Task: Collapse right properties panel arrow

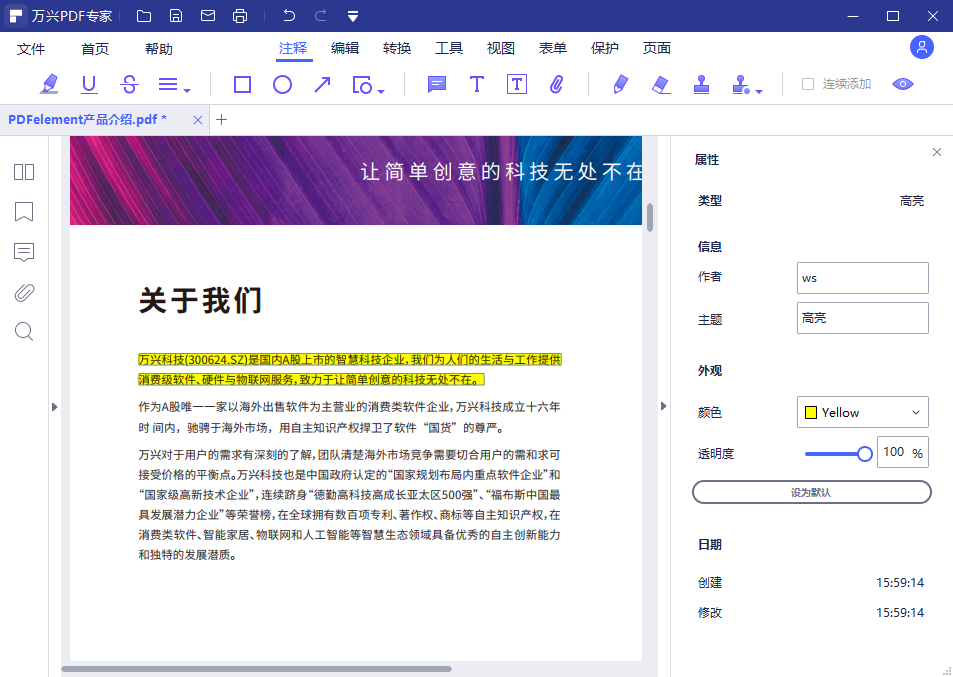Action: (x=663, y=406)
